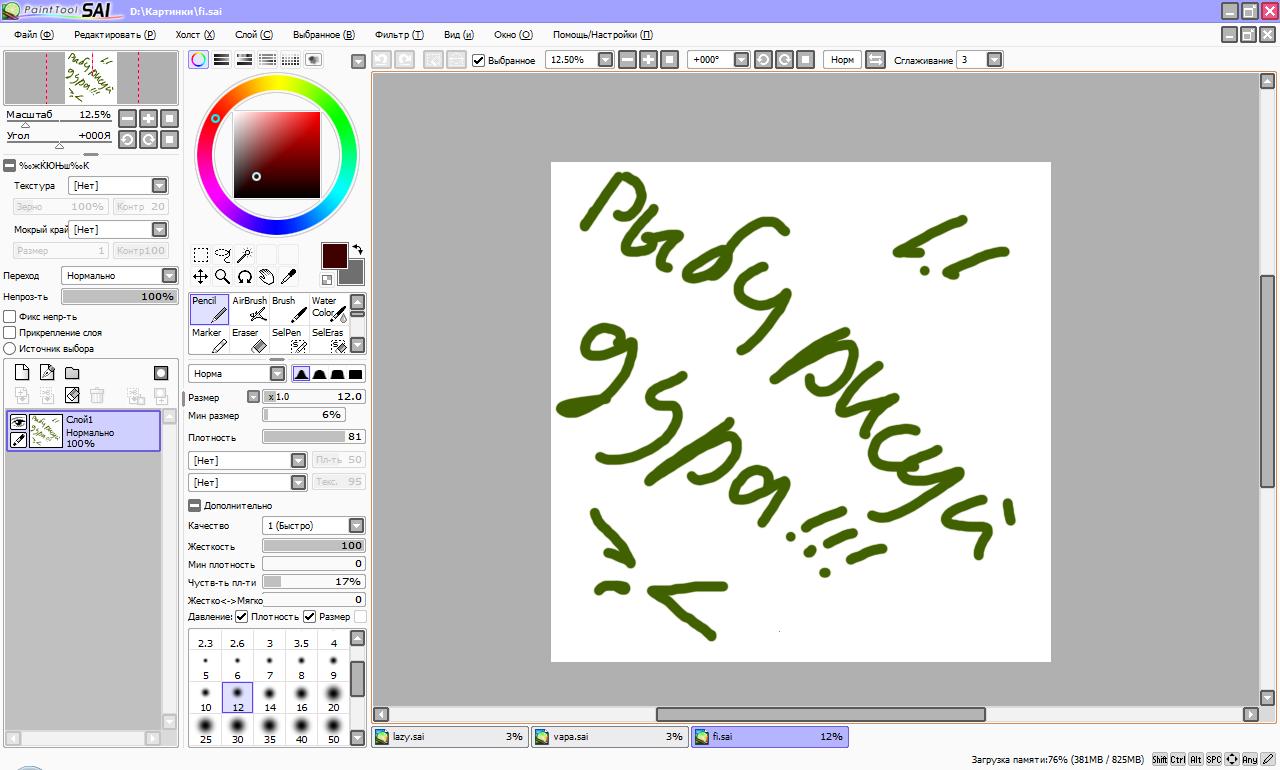1280x770 pixels.
Task: Switch to the lazy.sai document tab
Action: click(449, 737)
